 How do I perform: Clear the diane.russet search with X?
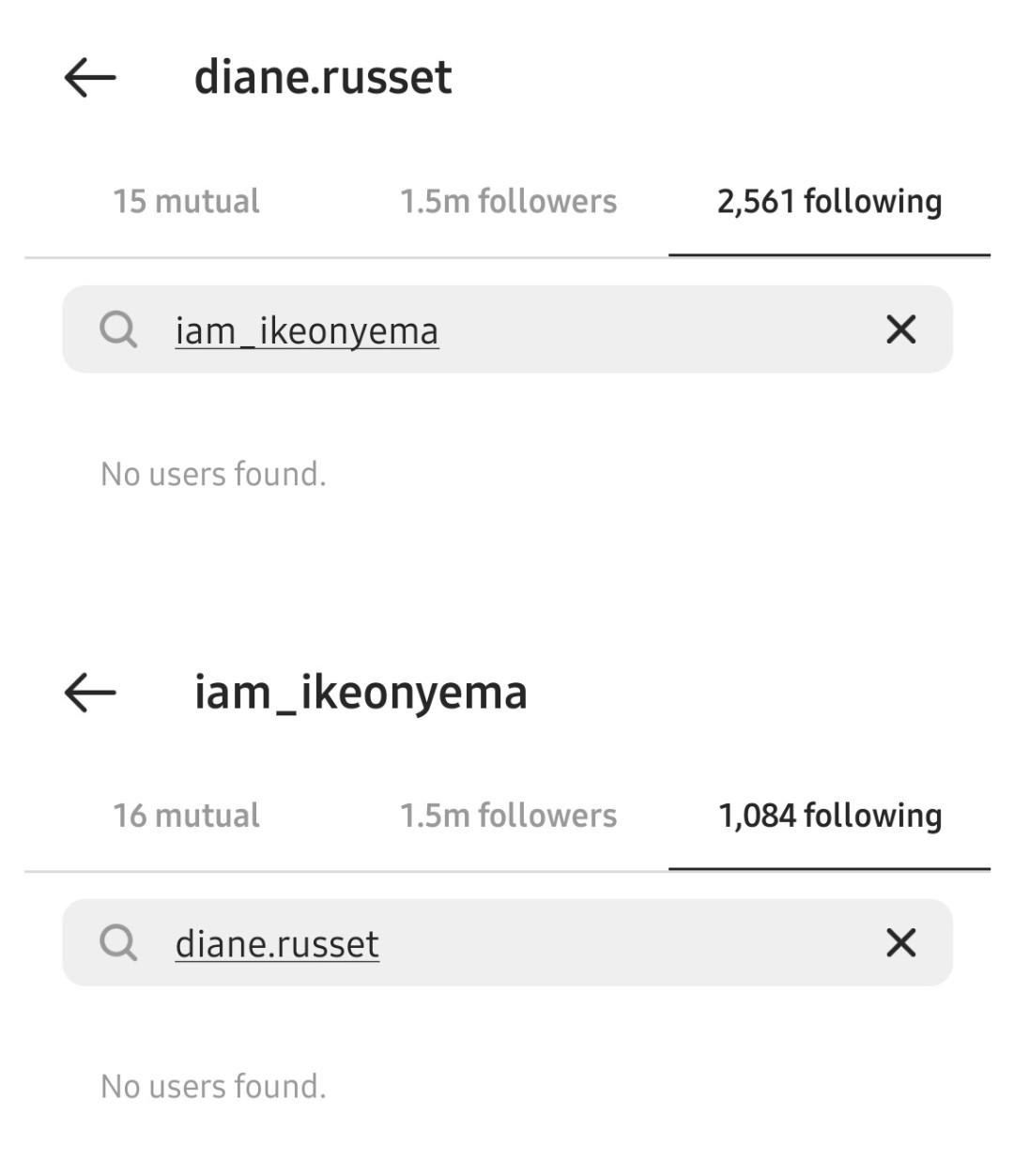900,942
